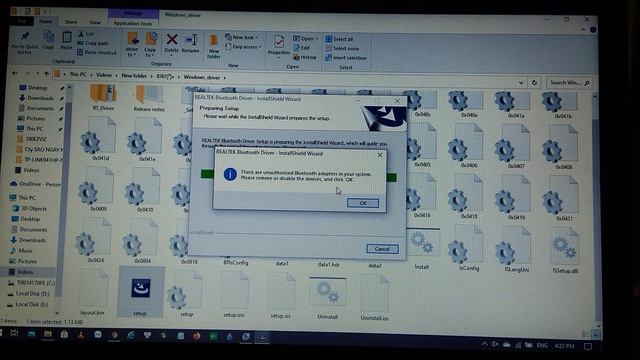Image resolution: width=640 pixels, height=360 pixels.
Task: Expand the Open button dropdown in ribbon
Action: coord(317,39)
